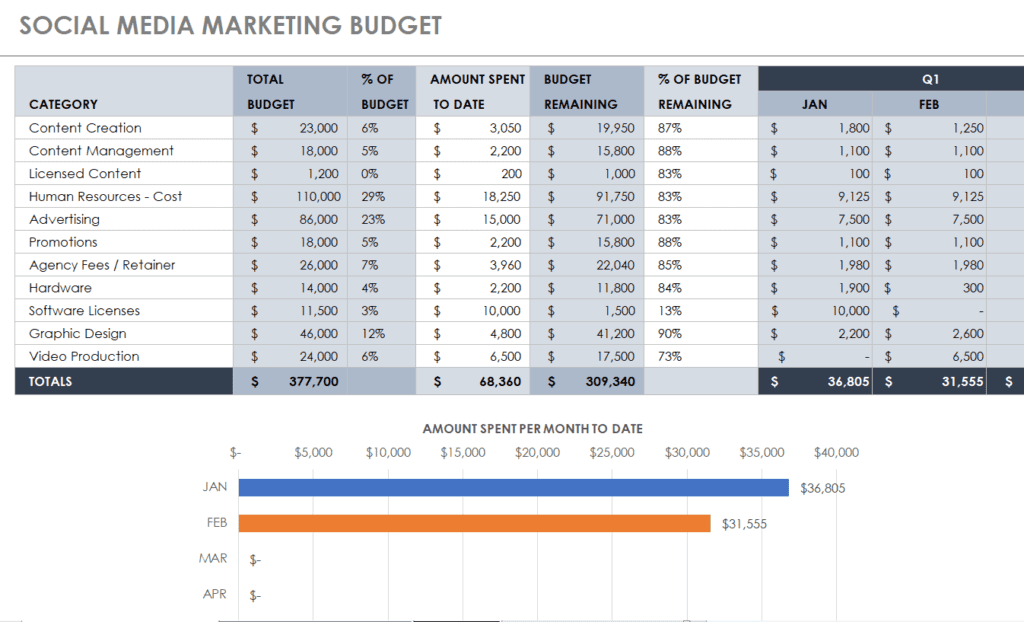Select the Human Resources - Cost cell
The width and height of the screenshot is (1024, 622).
point(123,197)
